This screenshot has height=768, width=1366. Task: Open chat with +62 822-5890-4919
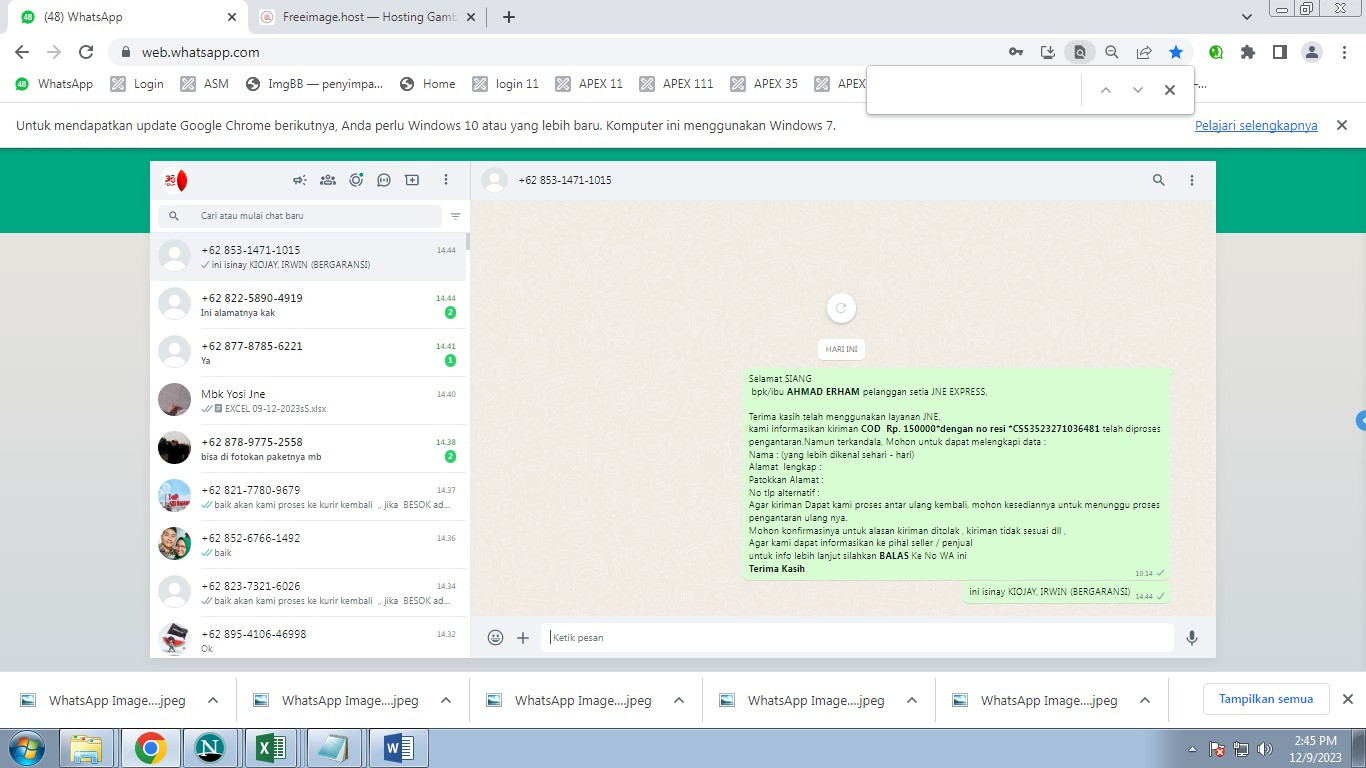click(x=308, y=305)
